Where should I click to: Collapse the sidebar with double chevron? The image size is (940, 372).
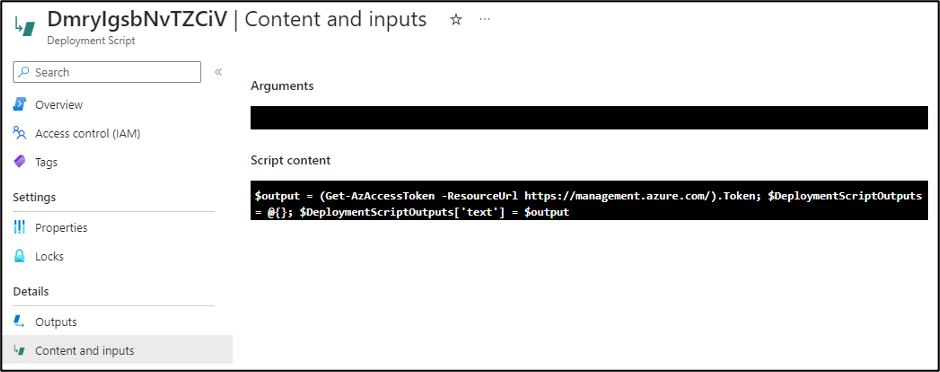tap(218, 72)
